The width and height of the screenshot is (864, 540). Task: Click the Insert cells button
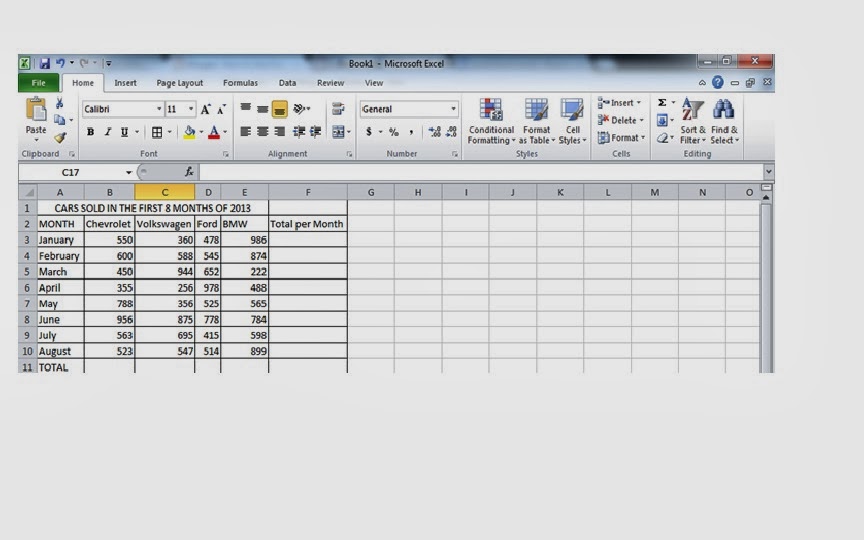pos(620,102)
